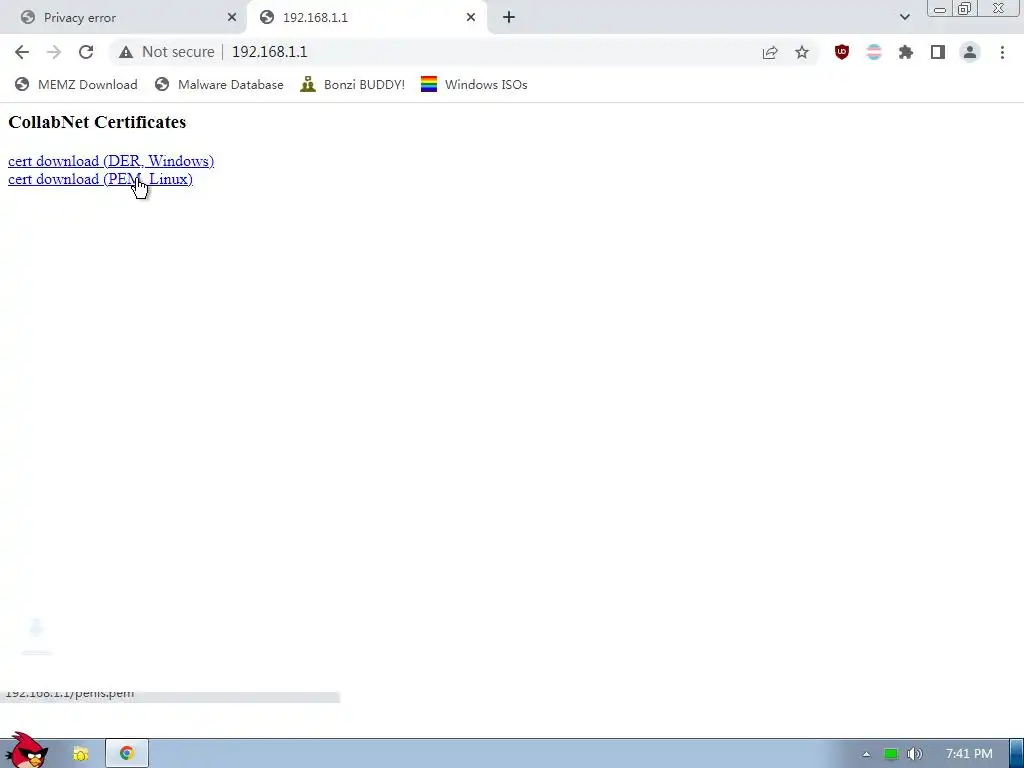
Task: Click the green network tray icon
Action: click(x=891, y=754)
